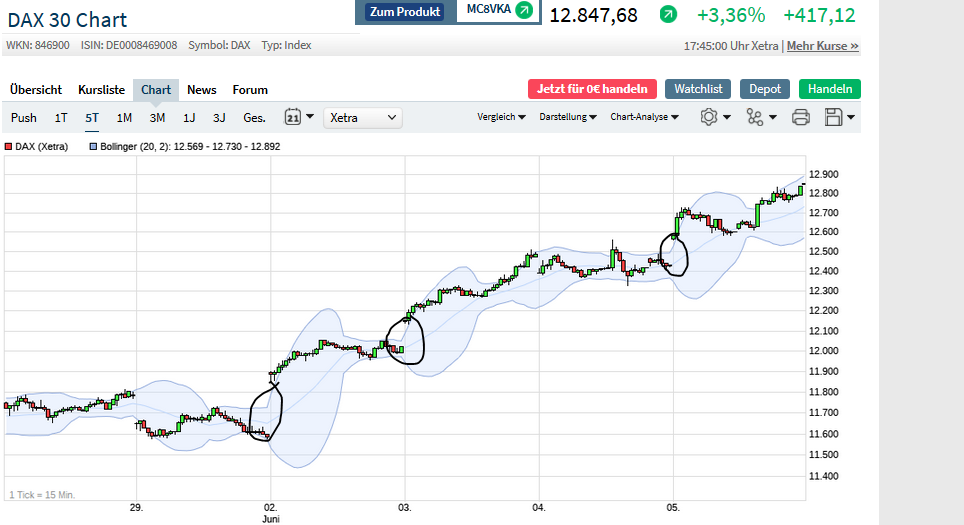Click the Zum Produkt button
The height and width of the screenshot is (525, 964).
[406, 11]
